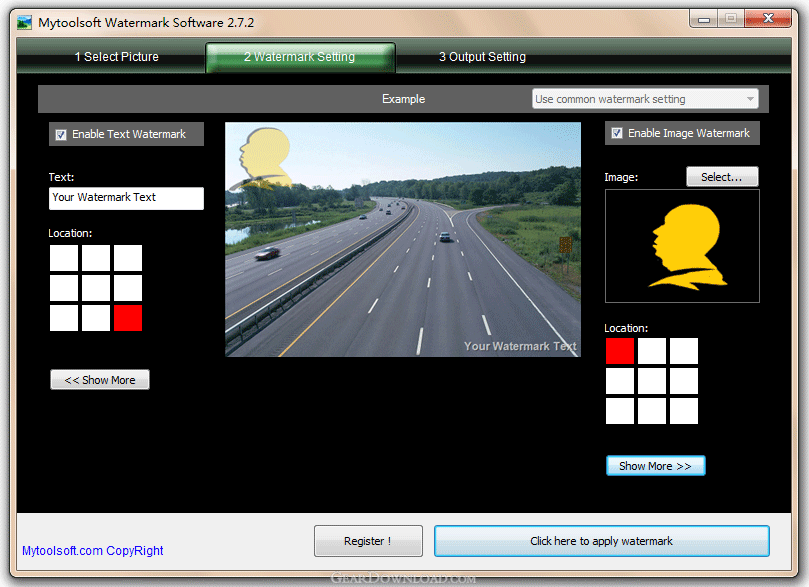Click the Your Watermark Text input field
The image size is (809, 587).
click(x=126, y=198)
